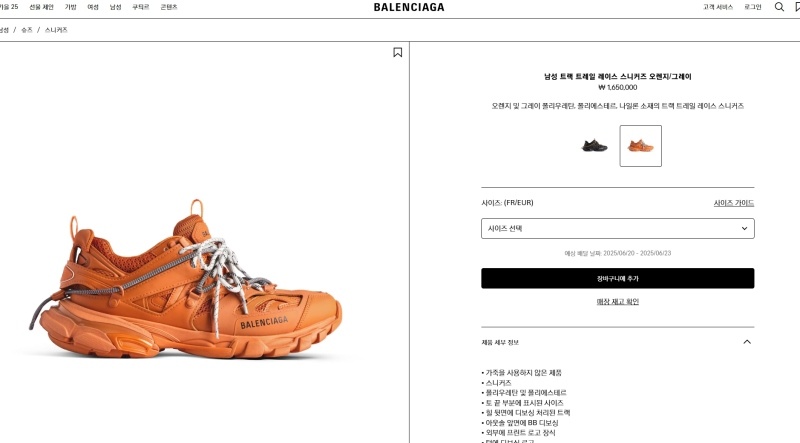Open the 남성 menu in top navigation
Viewport: 800px width, 443px height.
[x=115, y=7]
